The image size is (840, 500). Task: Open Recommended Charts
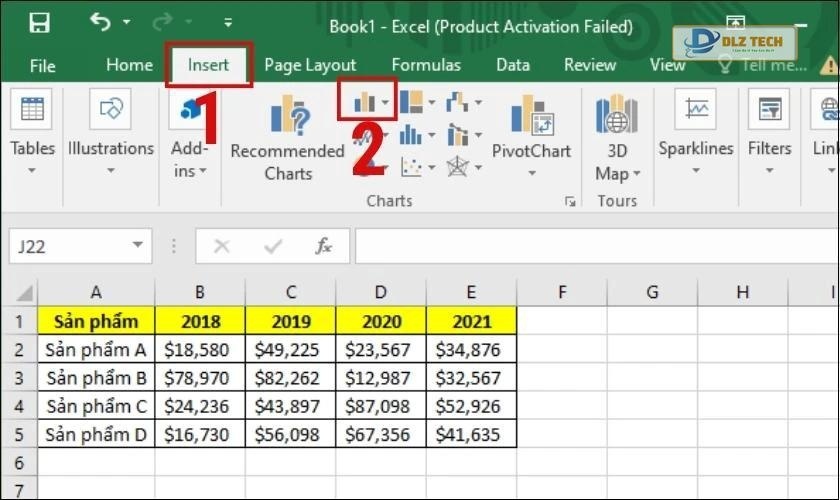(x=287, y=137)
